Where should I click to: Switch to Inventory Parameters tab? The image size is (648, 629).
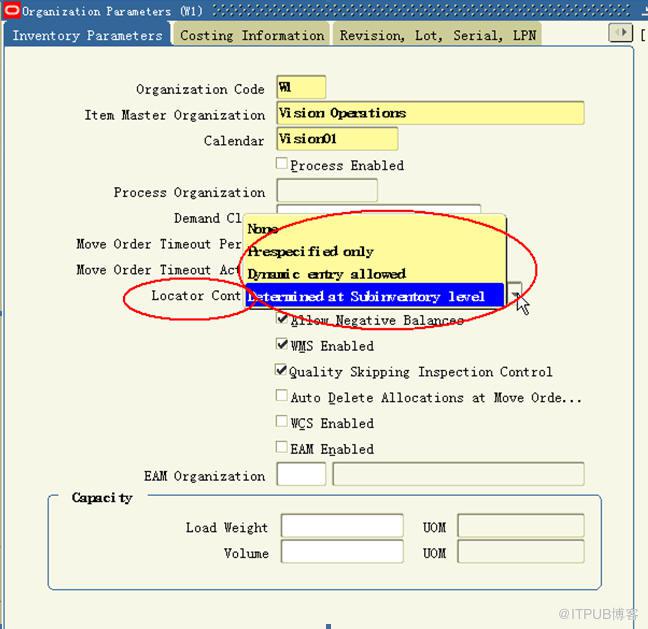pyautogui.click(x=87, y=35)
